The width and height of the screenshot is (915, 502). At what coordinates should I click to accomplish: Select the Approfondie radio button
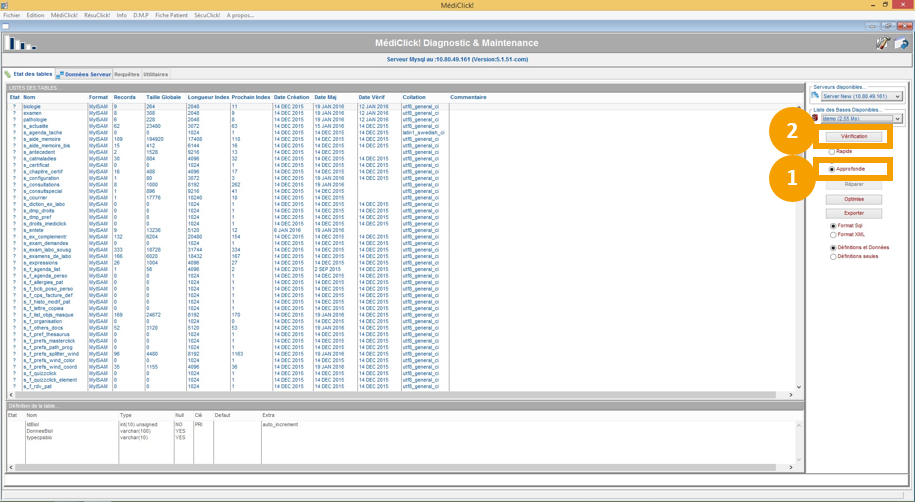[832, 170]
